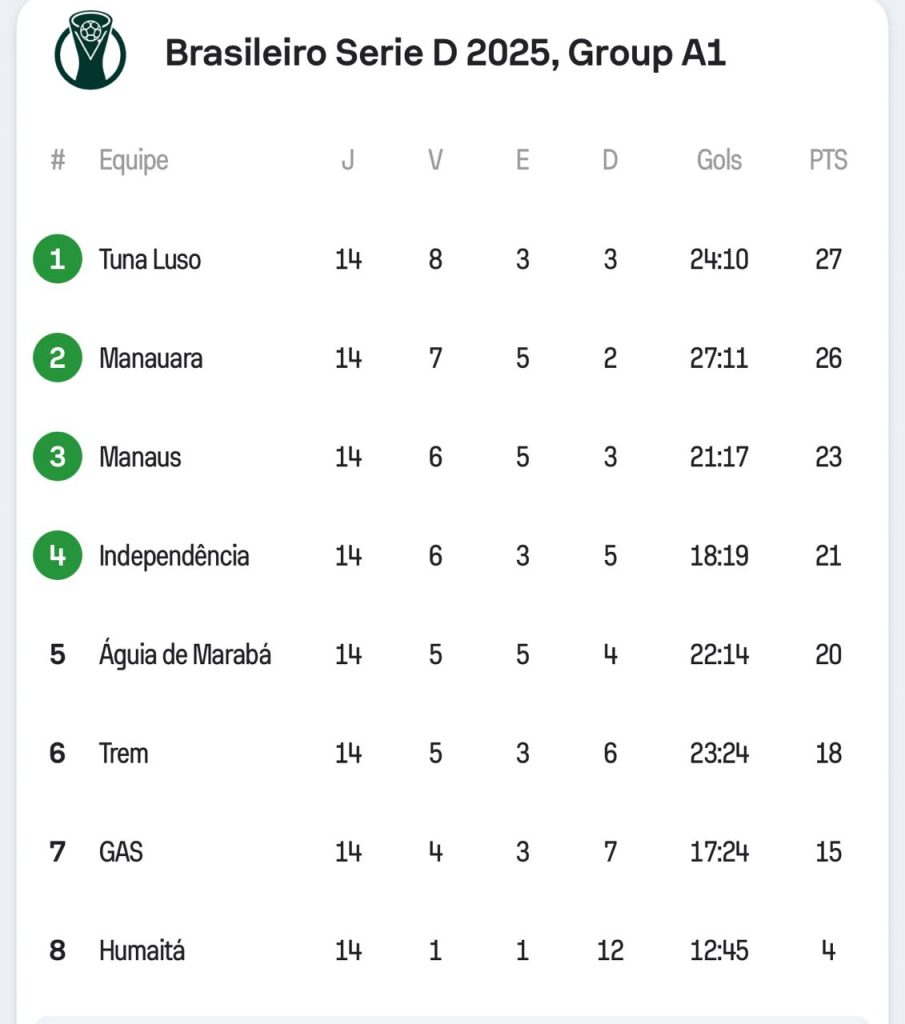Image resolution: width=905 pixels, height=1024 pixels.
Task: Open Tuna Luso team page
Action: (x=150, y=260)
